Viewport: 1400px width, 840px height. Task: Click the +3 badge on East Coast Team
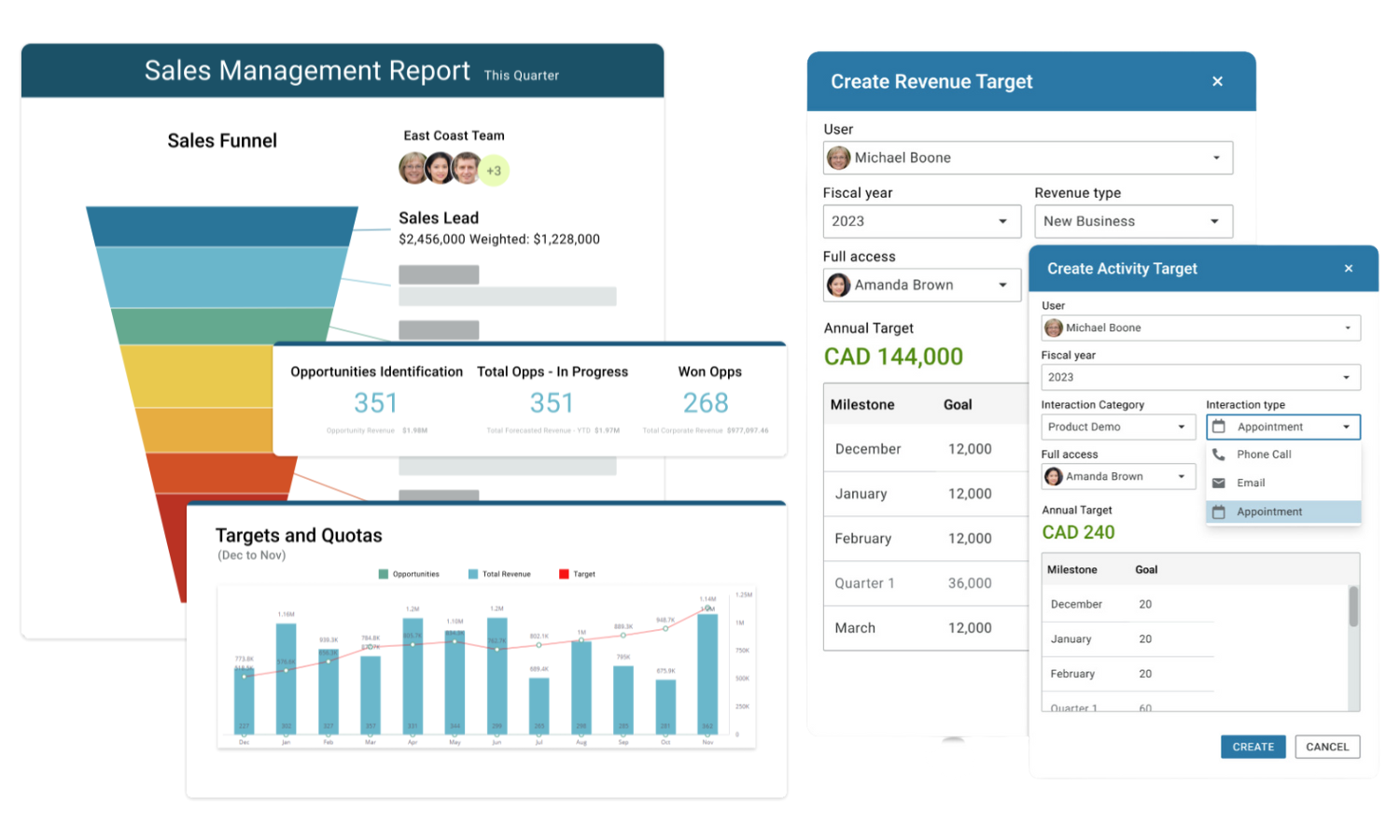tap(495, 170)
